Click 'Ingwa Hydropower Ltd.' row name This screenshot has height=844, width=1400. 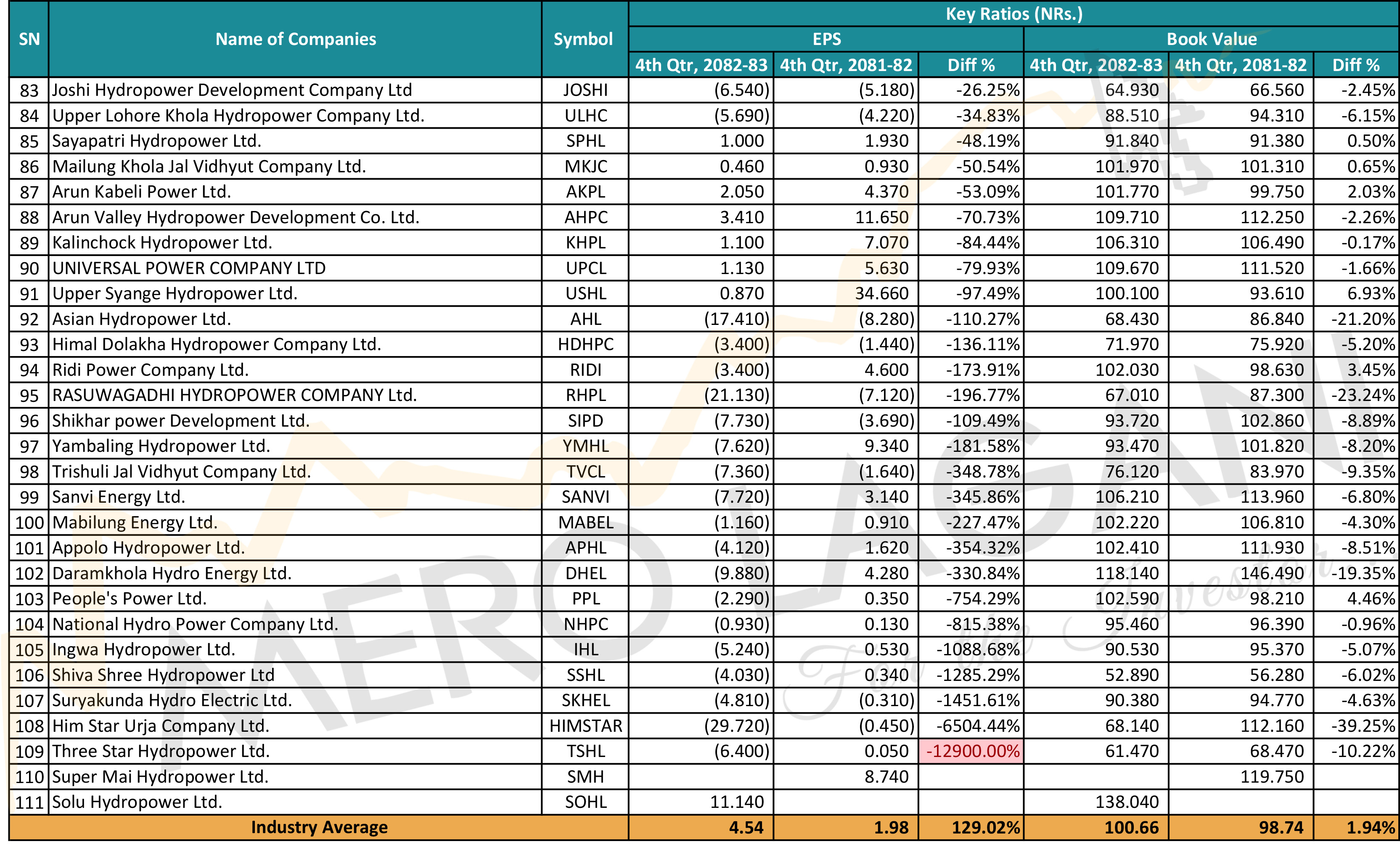point(144,649)
